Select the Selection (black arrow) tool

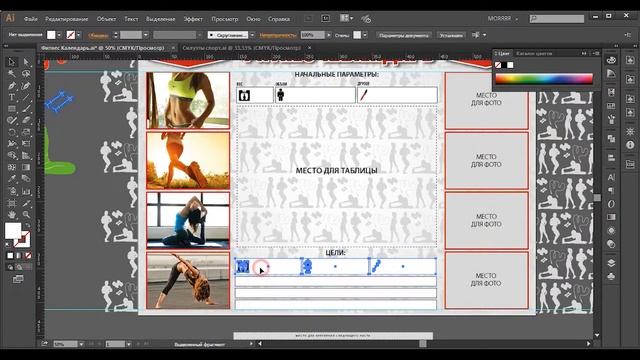11,62
